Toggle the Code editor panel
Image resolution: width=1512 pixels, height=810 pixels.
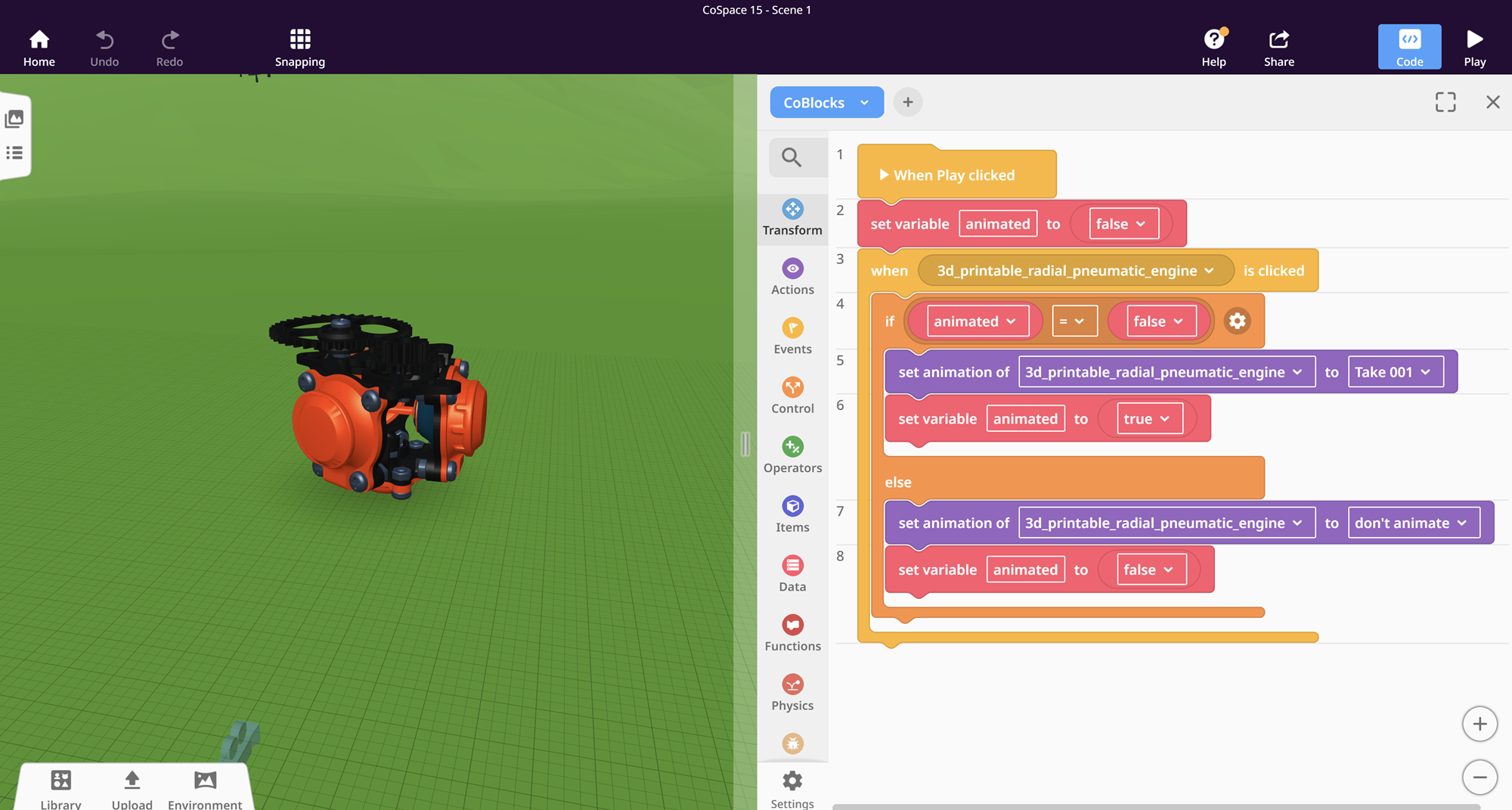(1409, 48)
